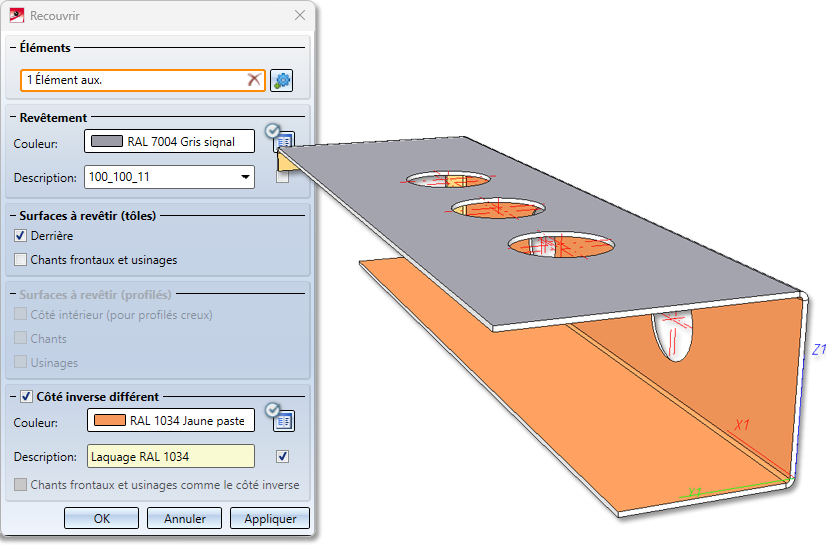Cancel with the Annuler button
837x548 pixels.
point(184,518)
